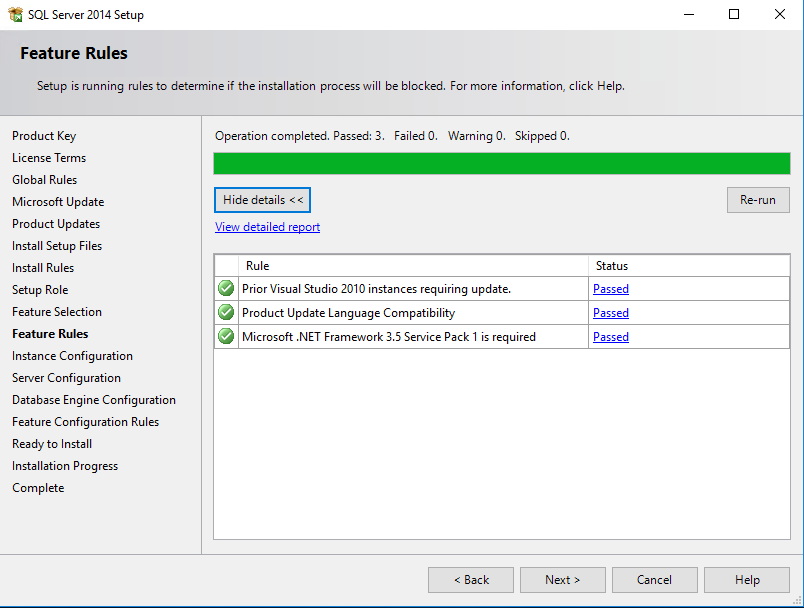Go back with the < Back button
Viewport: 804px width, 608px height.
coord(471,580)
